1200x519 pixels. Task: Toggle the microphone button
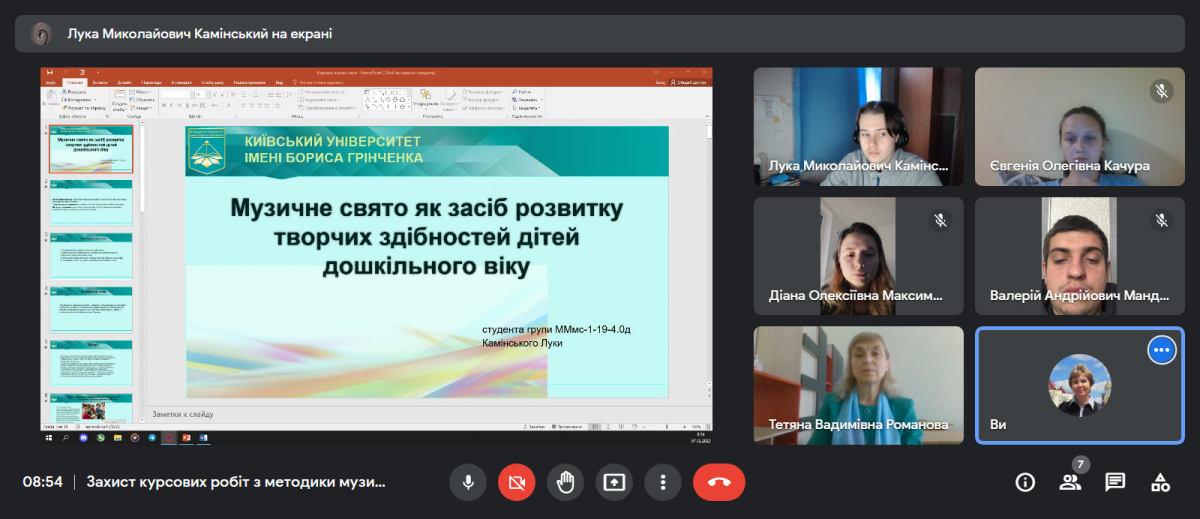tap(467, 482)
